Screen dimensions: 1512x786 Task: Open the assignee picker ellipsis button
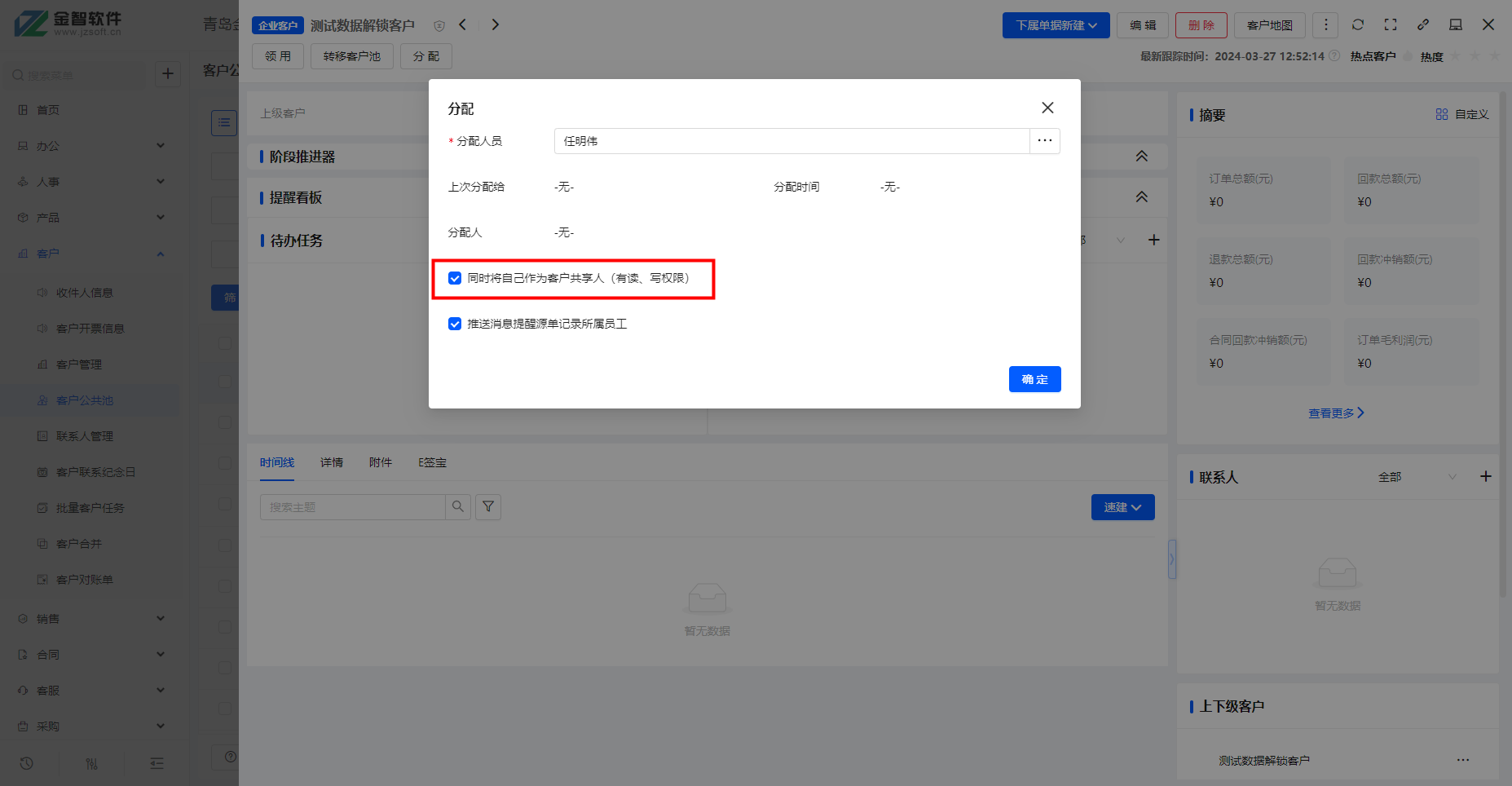[x=1044, y=141]
